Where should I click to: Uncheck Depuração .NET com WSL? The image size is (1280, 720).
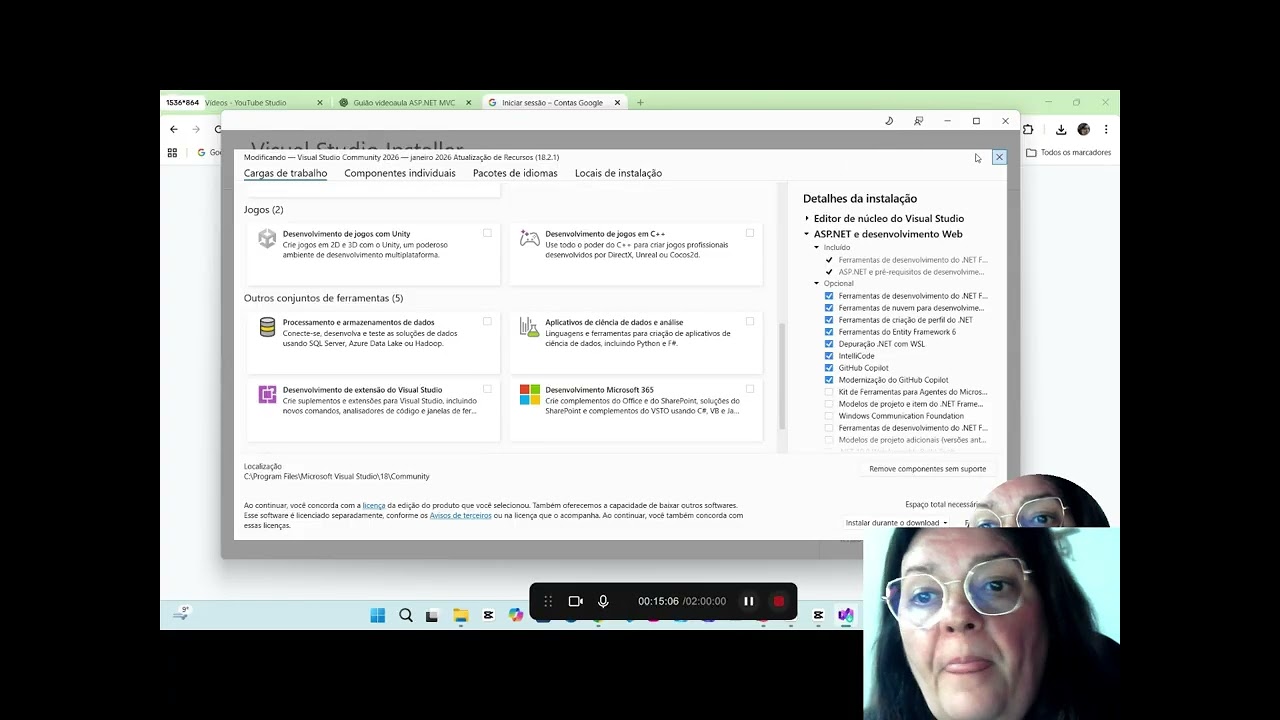(829, 344)
